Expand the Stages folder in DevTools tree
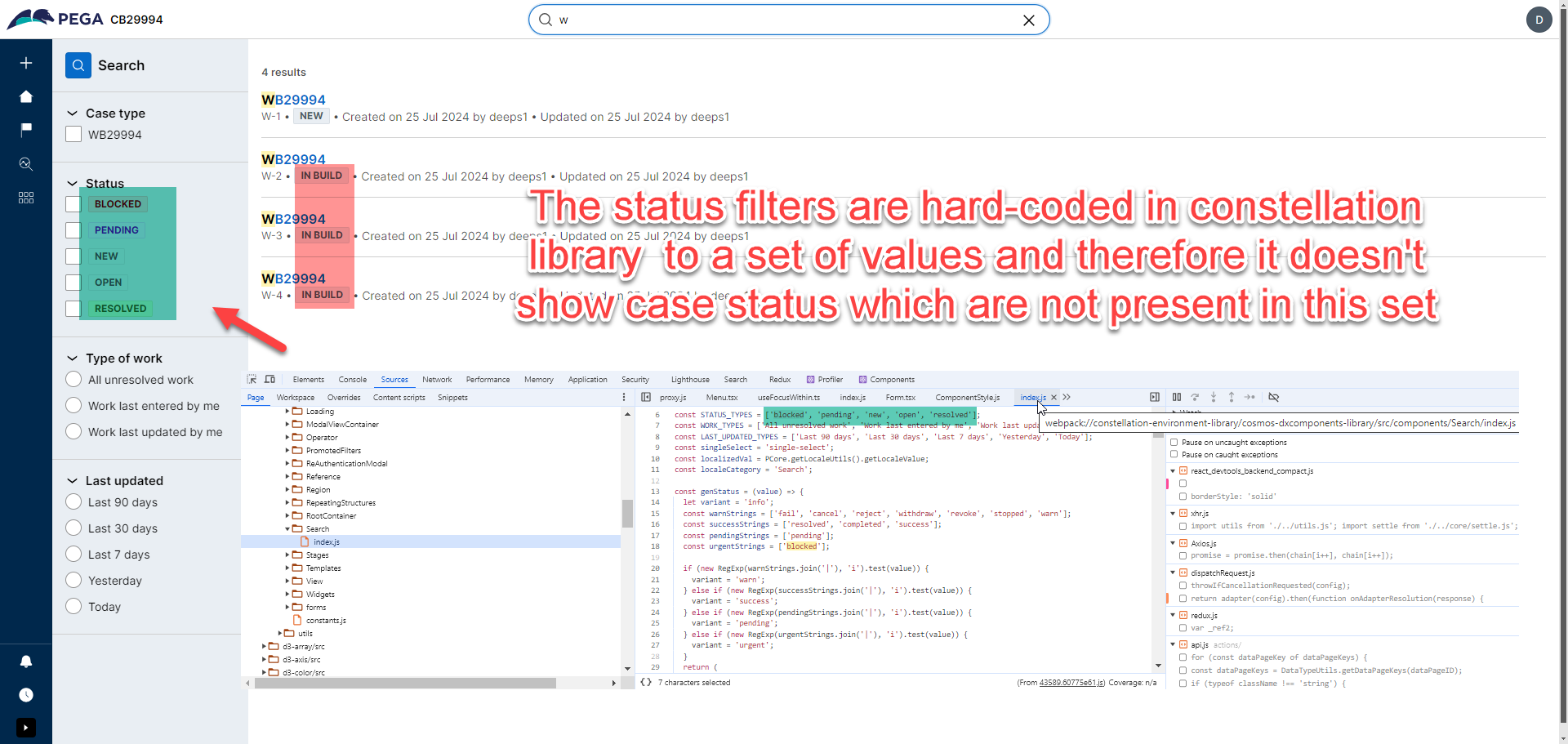1568x744 pixels. (287, 555)
